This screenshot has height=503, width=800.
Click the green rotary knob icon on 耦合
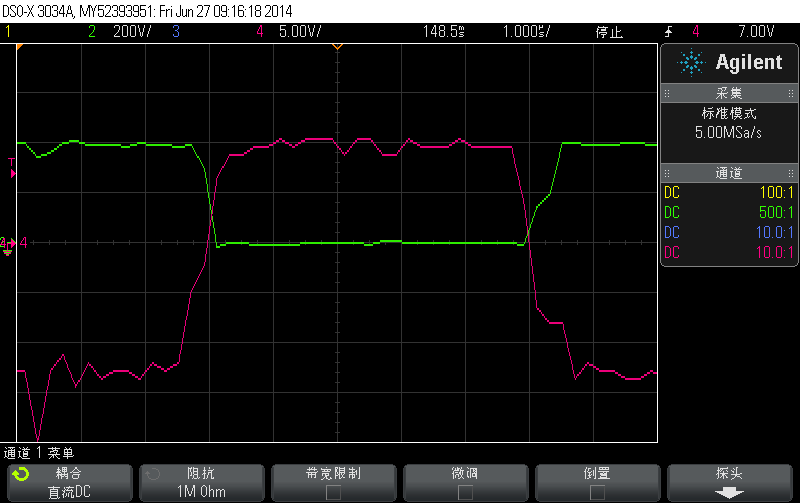pos(21,474)
